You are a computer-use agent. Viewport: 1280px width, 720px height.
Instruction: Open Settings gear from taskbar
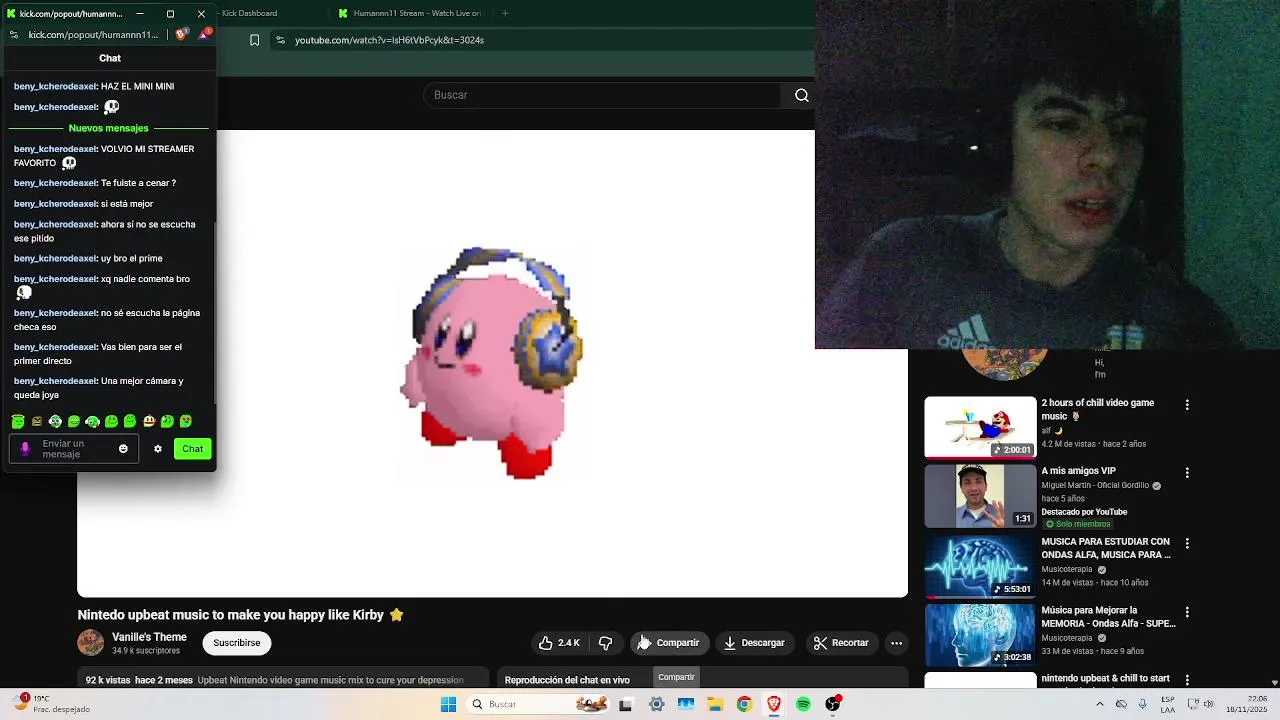point(656,704)
